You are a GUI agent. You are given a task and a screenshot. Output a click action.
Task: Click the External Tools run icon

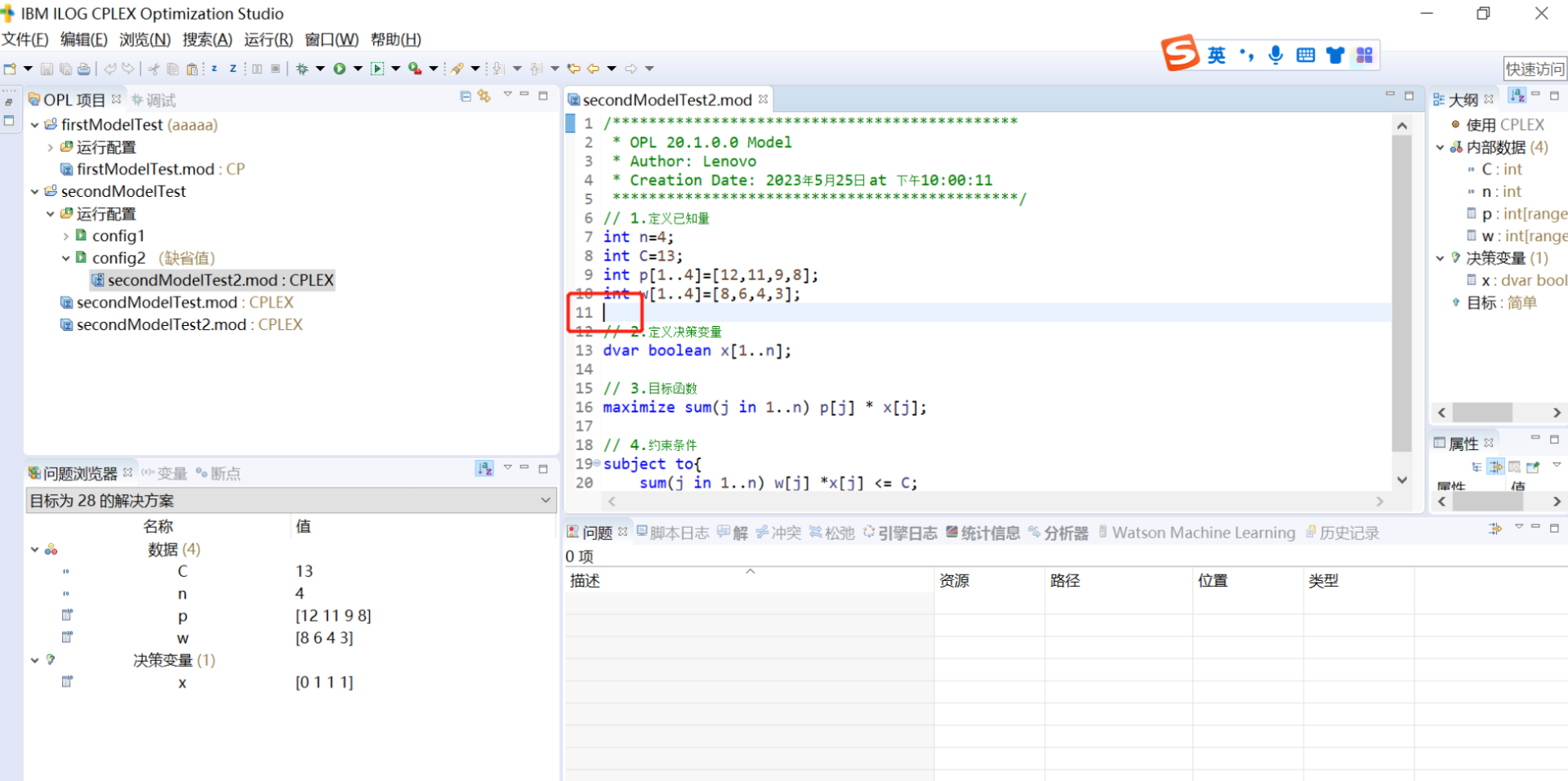pos(415,69)
